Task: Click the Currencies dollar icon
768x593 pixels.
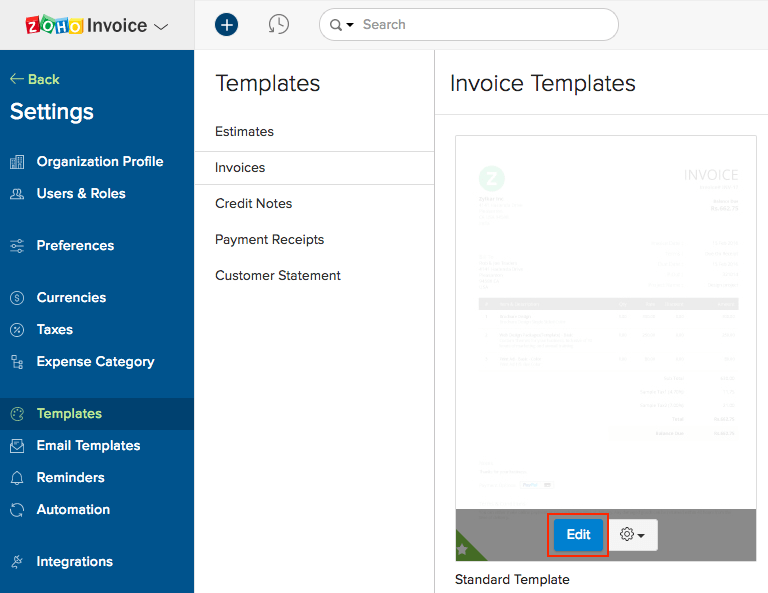Action: (x=17, y=298)
